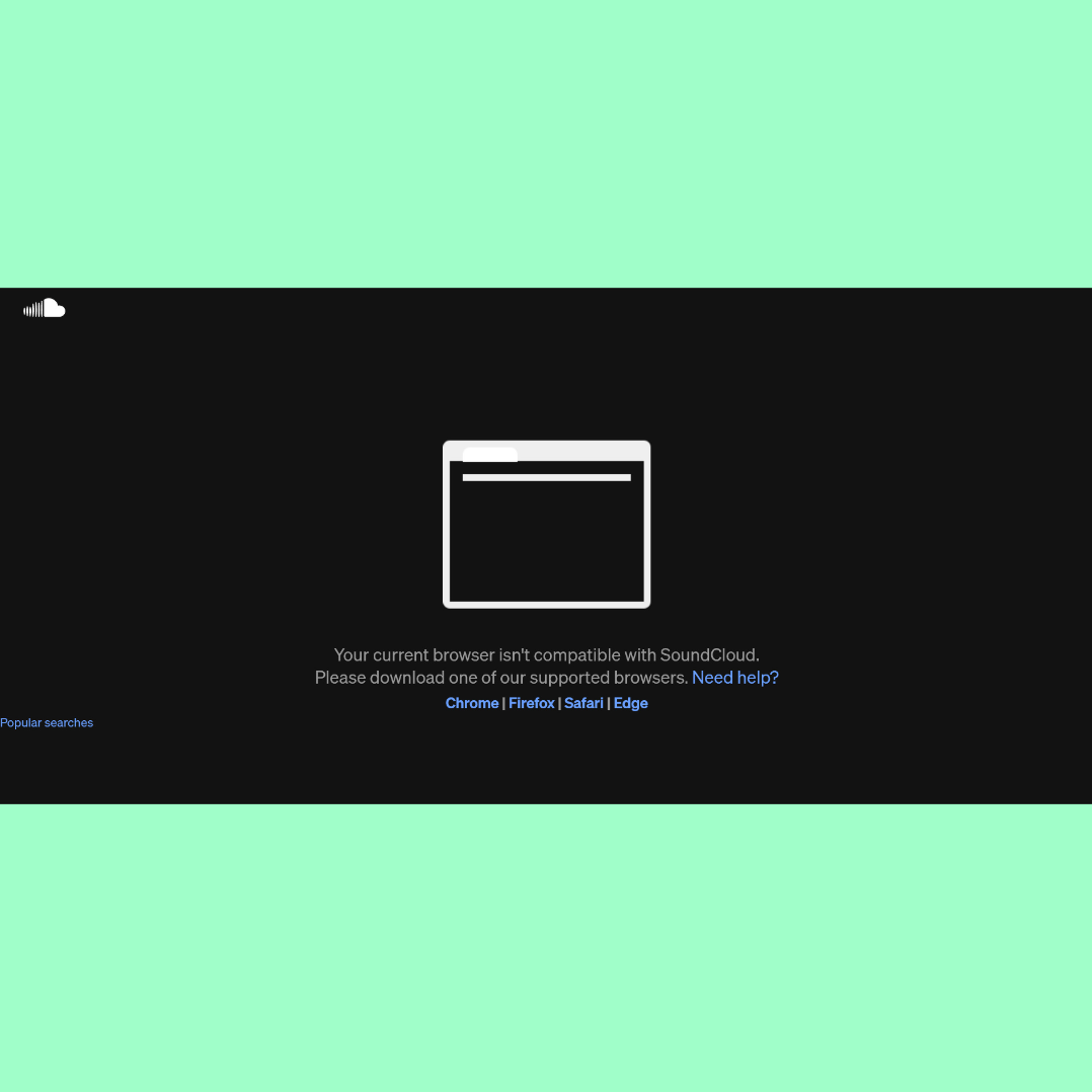The image size is (1092, 1092).
Task: Click text "Please download one of our supported browsers."
Action: tap(501, 677)
